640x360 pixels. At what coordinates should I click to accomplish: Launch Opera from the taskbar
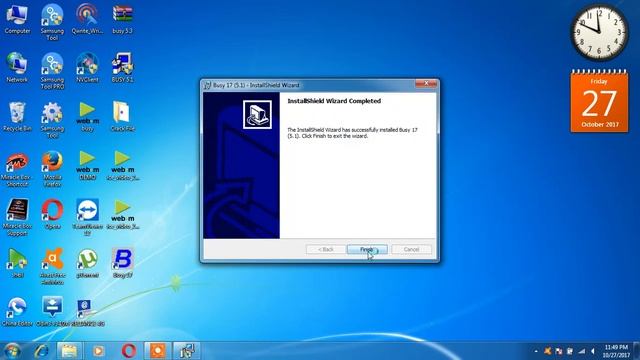[129, 351]
